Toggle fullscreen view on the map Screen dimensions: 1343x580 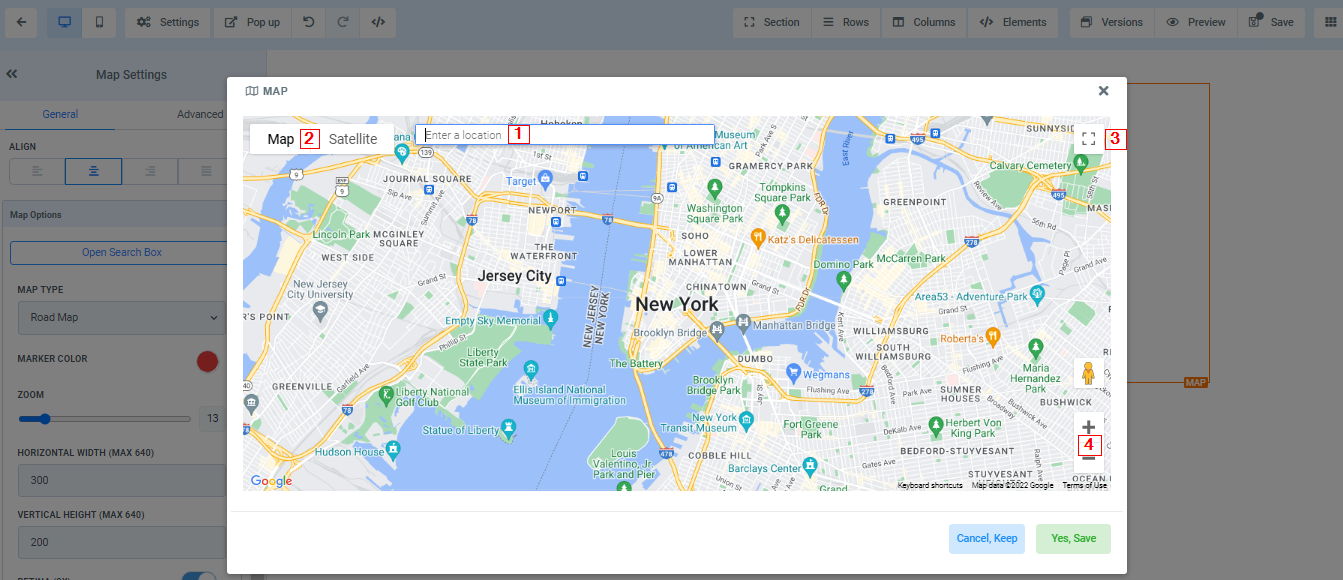1088,140
